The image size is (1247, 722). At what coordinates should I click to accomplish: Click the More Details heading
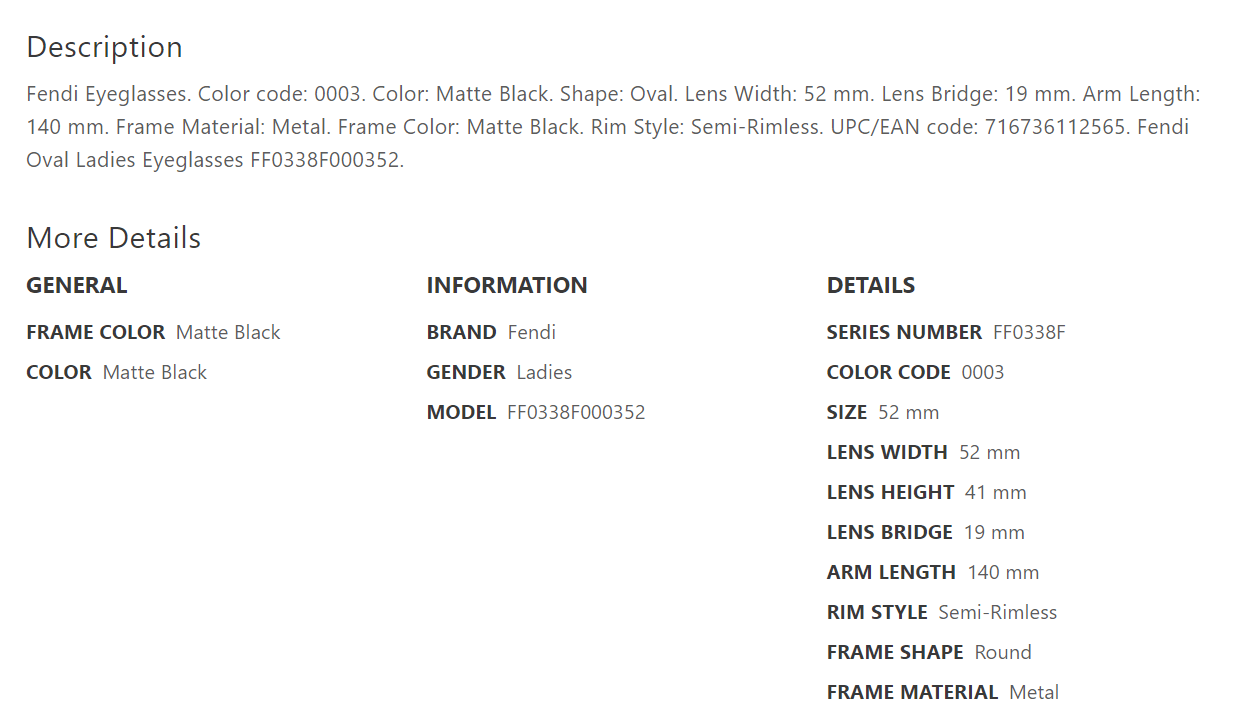(x=113, y=238)
